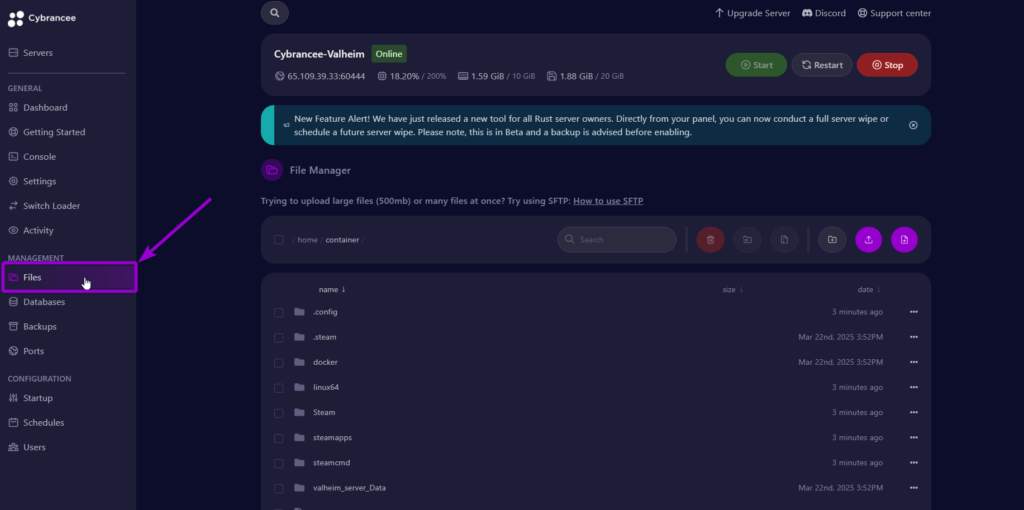Viewport: 1024px width, 510px height.
Task: Click the purple new file icon
Action: click(904, 240)
